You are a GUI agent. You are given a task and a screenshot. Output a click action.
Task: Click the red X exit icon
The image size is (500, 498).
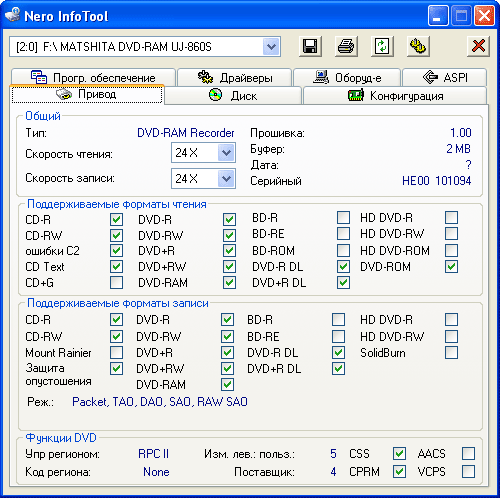pos(478,46)
